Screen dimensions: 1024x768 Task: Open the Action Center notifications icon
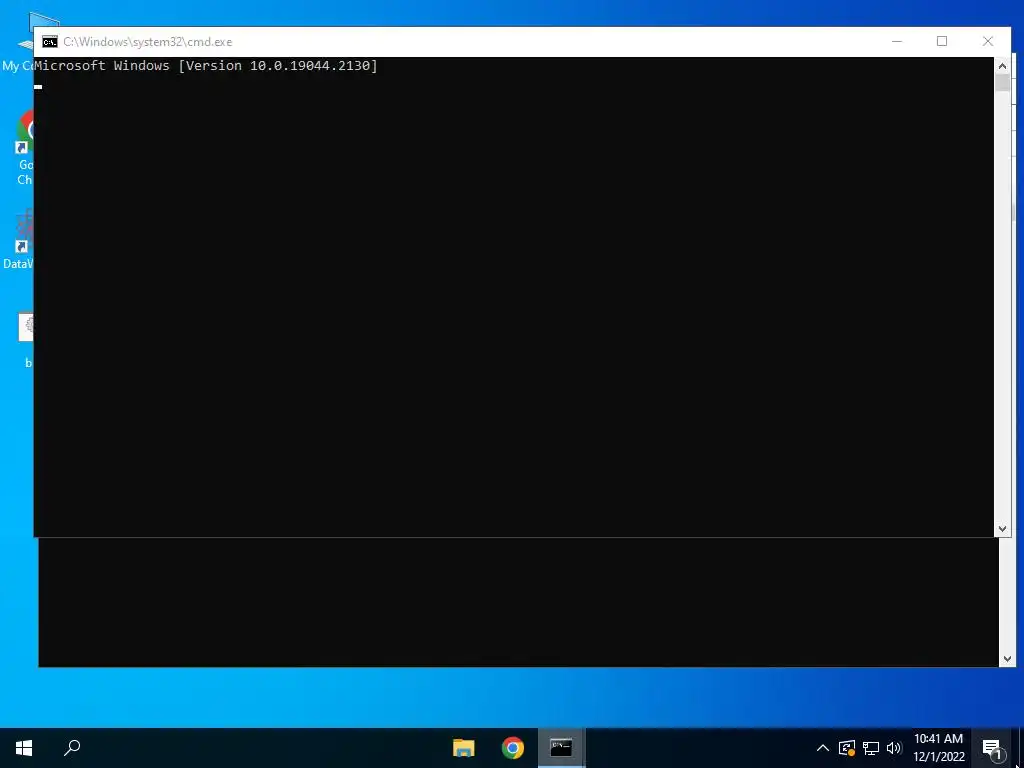click(x=991, y=748)
